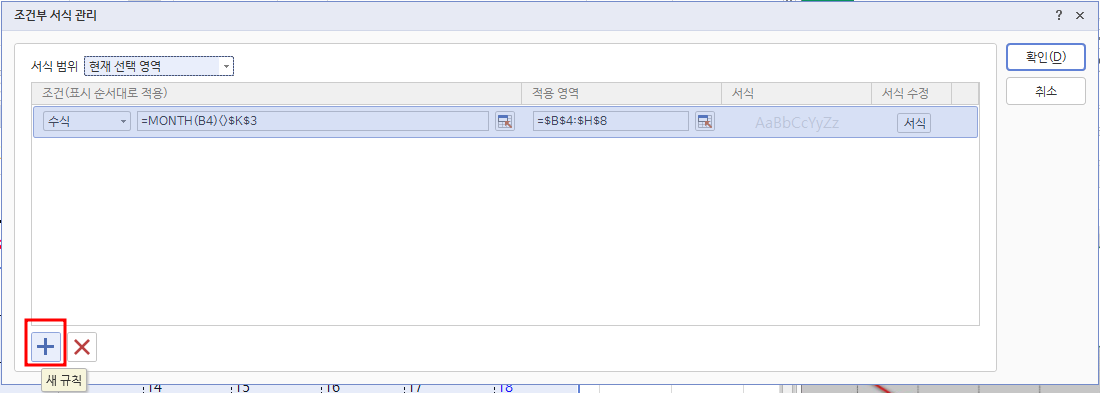Screen dimensions: 1100x393
Task: Delete the selected rule with the red X
Action: 82,347
